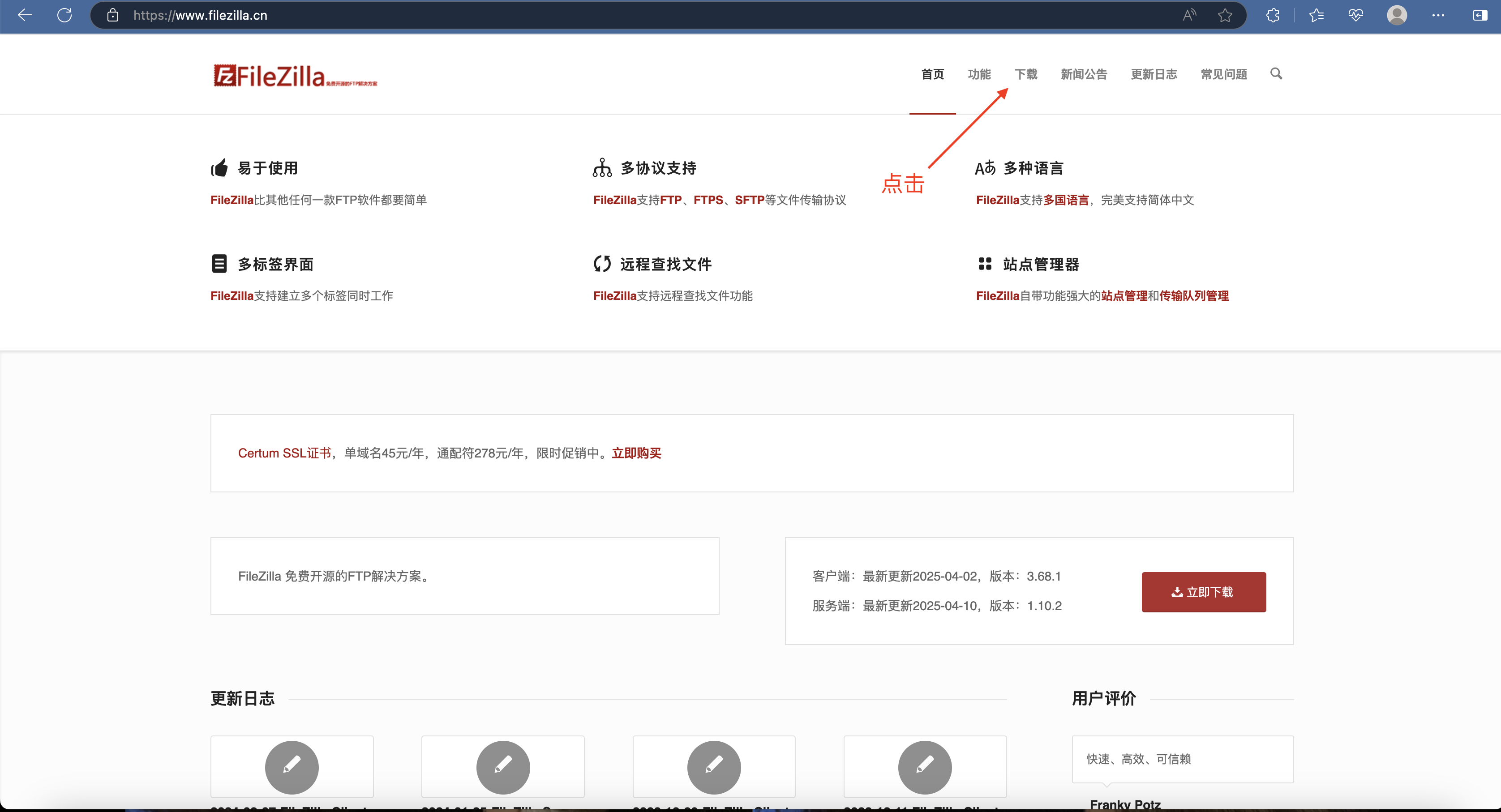Click the red 立即下载 button
The width and height of the screenshot is (1501, 812).
point(1203,592)
